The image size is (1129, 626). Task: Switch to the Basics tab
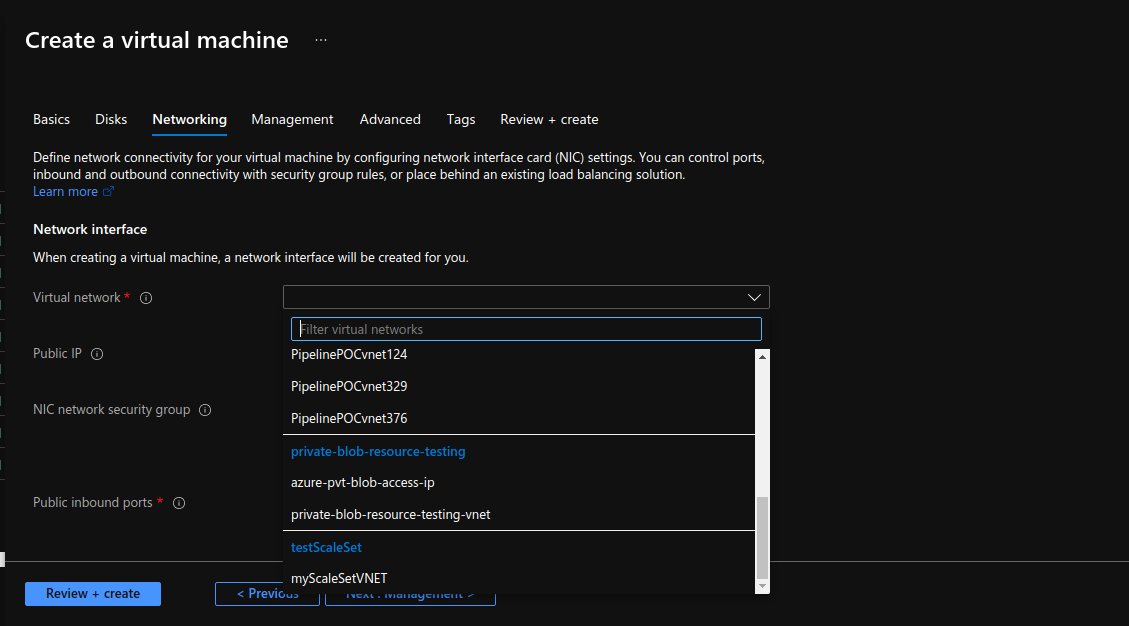pyautogui.click(x=51, y=120)
